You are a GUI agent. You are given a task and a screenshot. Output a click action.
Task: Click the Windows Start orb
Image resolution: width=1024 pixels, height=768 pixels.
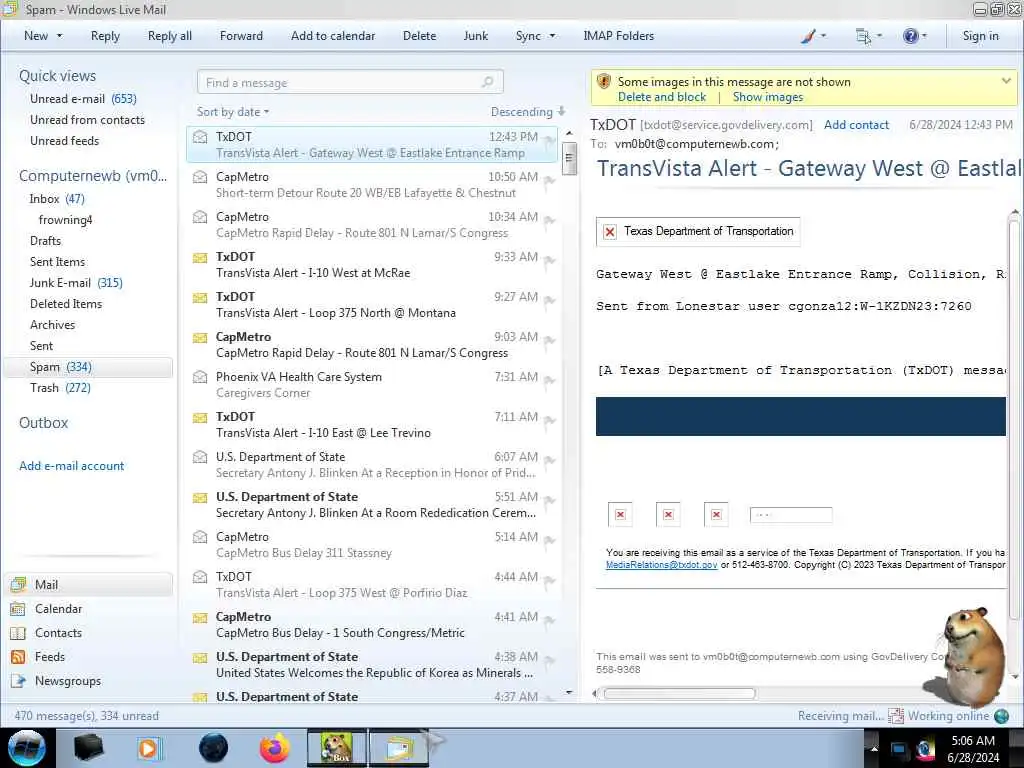pos(26,748)
